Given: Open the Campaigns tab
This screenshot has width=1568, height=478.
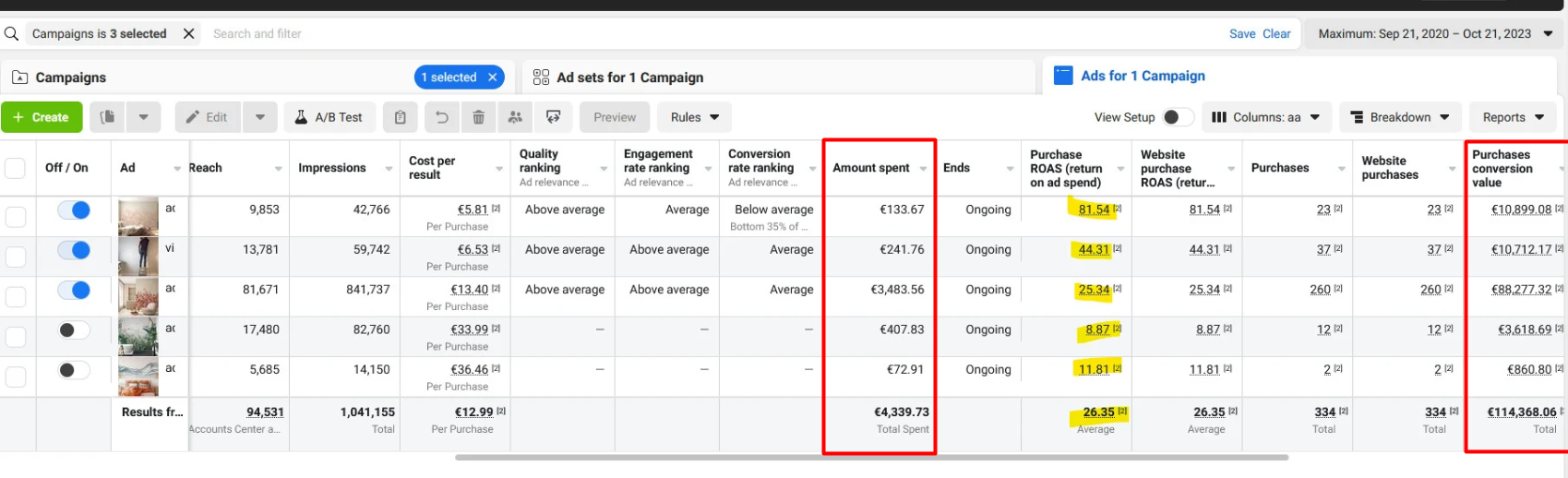Looking at the screenshot, I should click(71, 78).
